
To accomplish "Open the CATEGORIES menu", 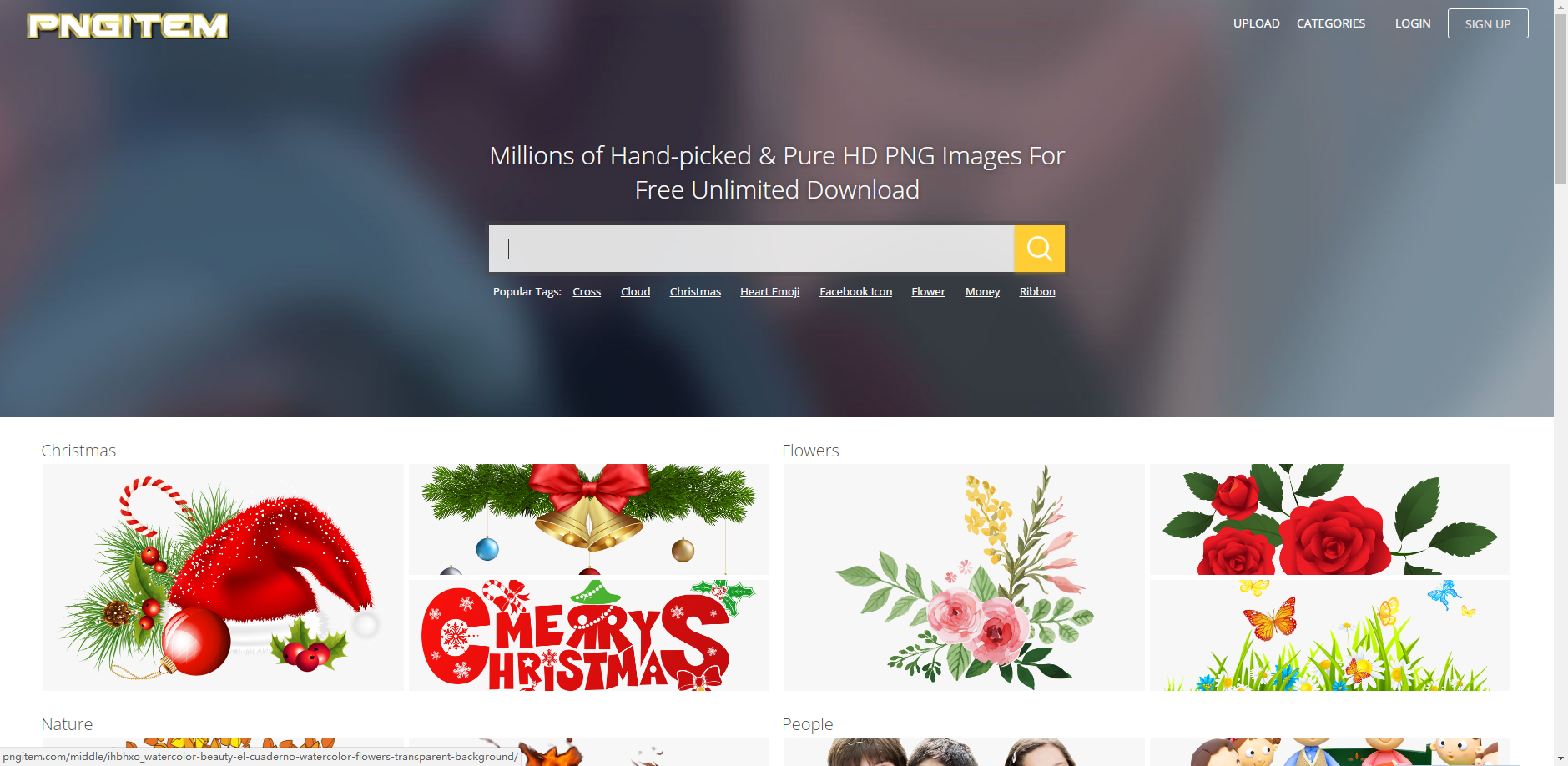I will tap(1331, 23).
